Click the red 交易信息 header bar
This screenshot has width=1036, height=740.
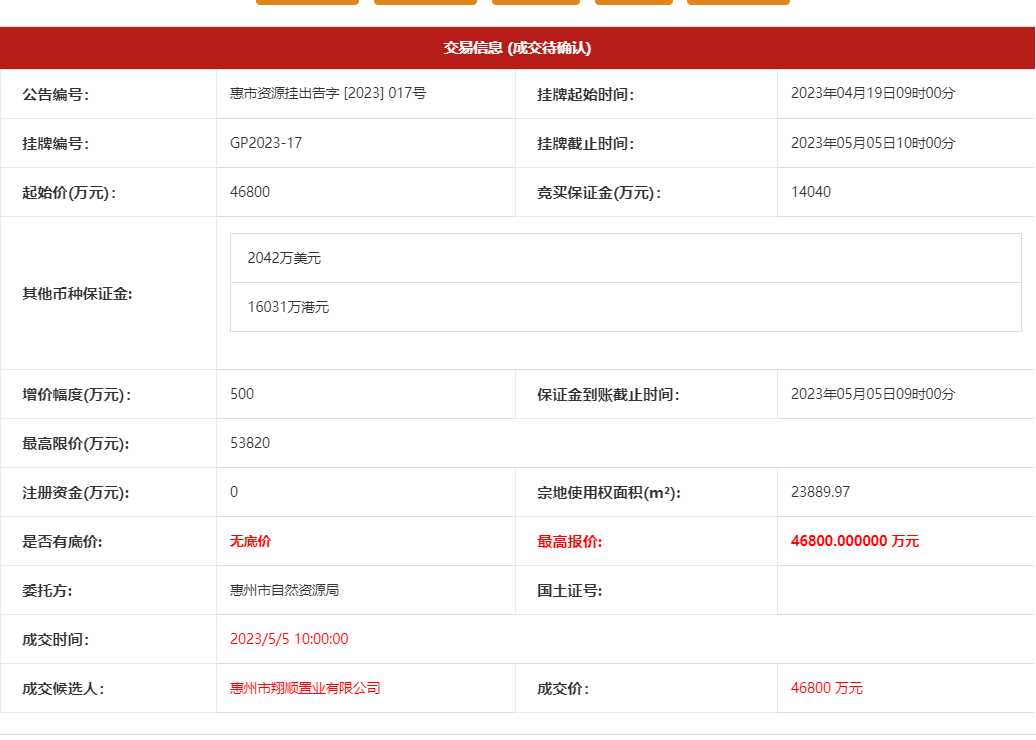pyautogui.click(x=517, y=48)
